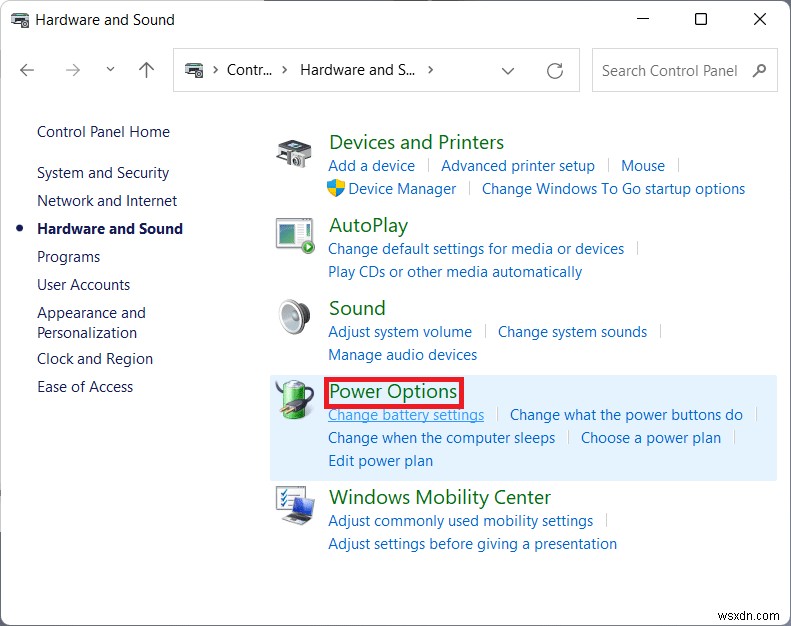The width and height of the screenshot is (791, 626).
Task: Click the Devices and Printers icon
Action: [295, 153]
